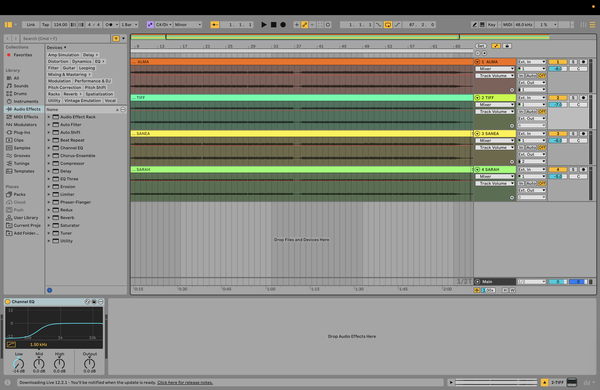Click the release notes link in status bar
The height and width of the screenshot is (390, 600).
pyautogui.click(x=185, y=382)
